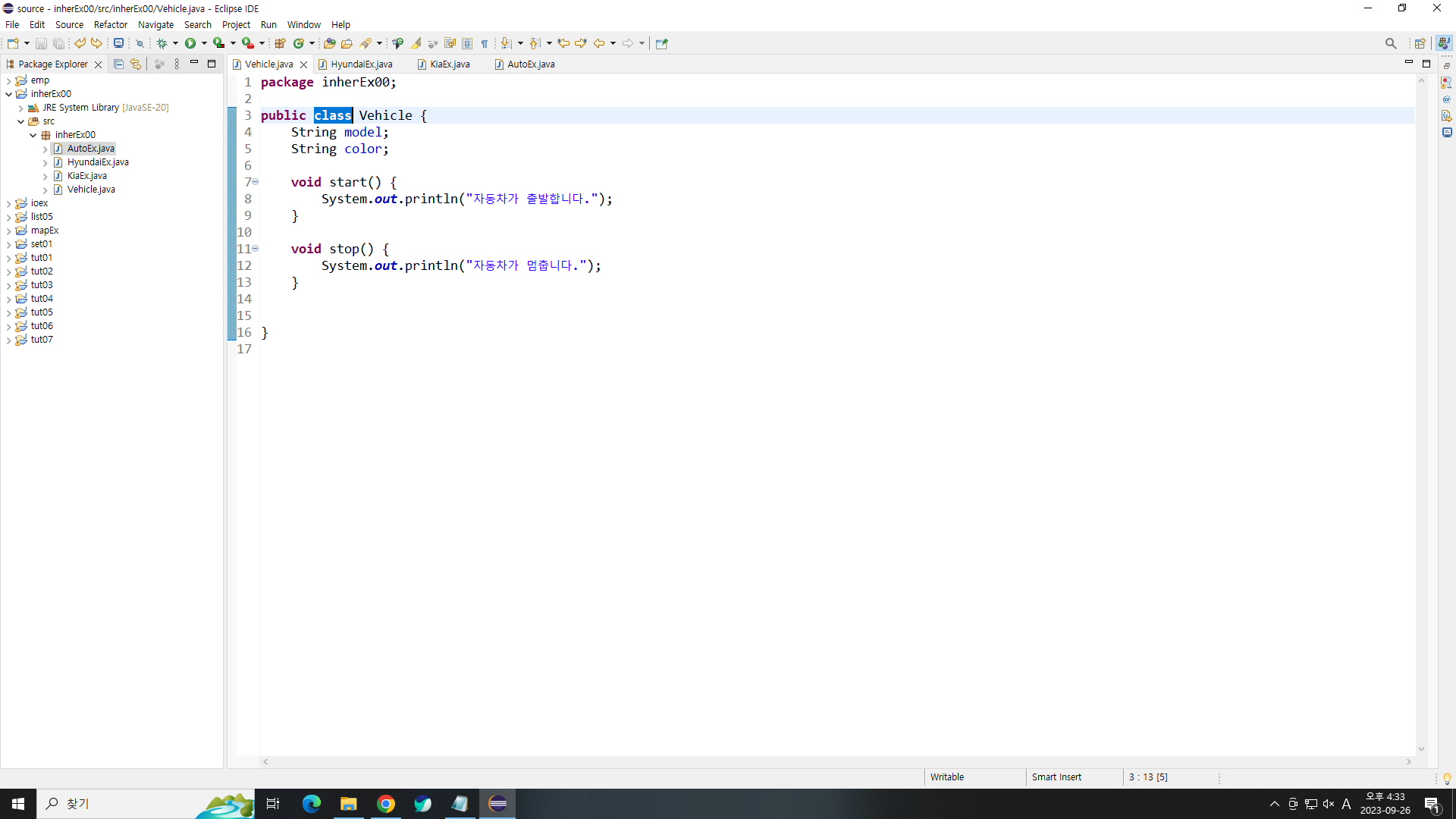Click the toolbar search magnifier icon
The image size is (1456, 819).
point(1390,43)
